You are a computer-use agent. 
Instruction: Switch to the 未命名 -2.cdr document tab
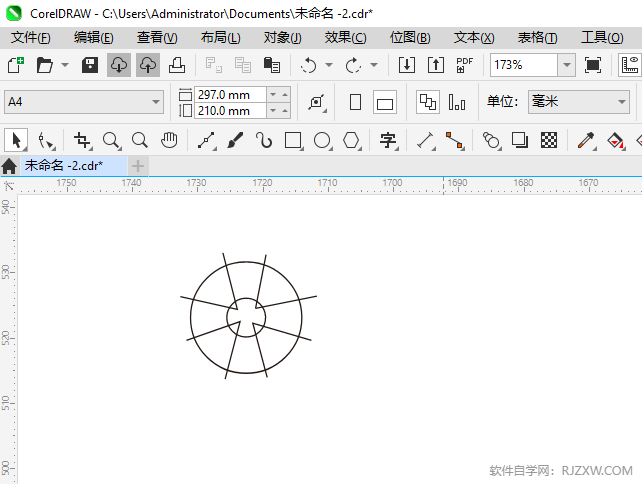[x=74, y=165]
